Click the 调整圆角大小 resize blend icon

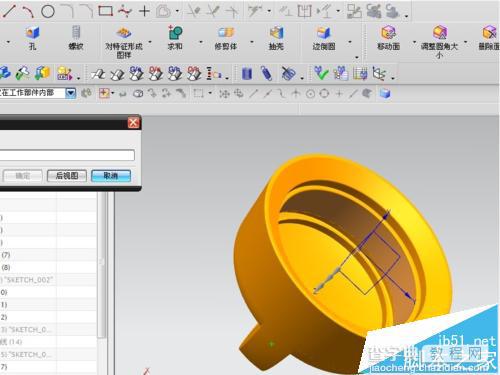point(440,33)
